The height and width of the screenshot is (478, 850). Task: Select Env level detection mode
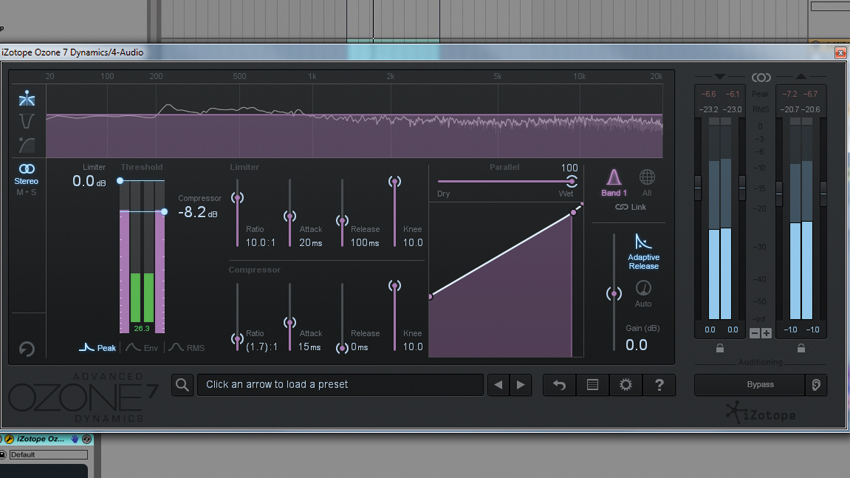coord(142,347)
